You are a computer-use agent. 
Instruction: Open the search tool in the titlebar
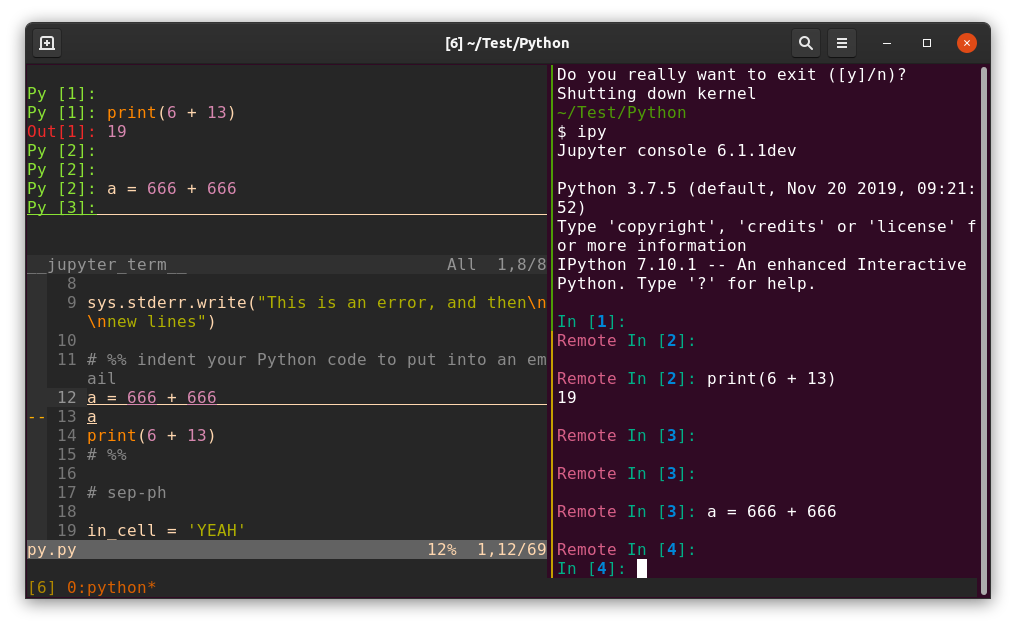coord(805,43)
